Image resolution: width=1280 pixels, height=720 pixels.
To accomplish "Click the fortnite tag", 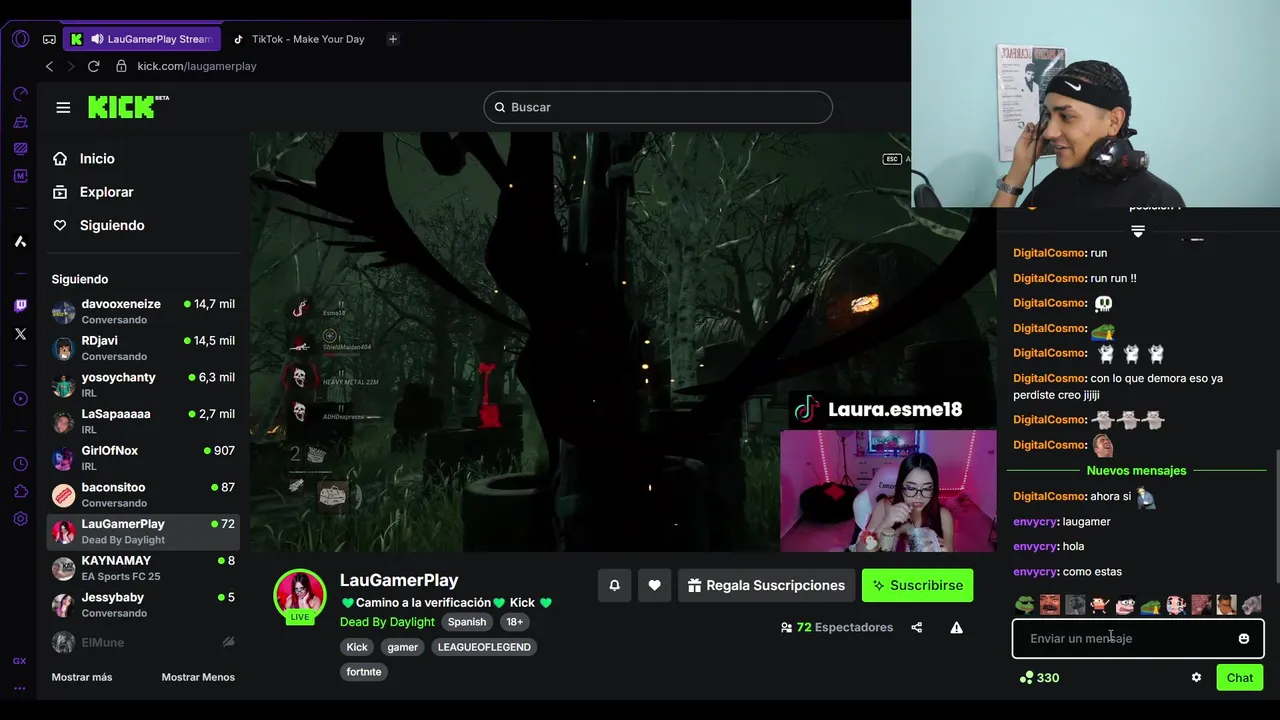I will (x=364, y=672).
